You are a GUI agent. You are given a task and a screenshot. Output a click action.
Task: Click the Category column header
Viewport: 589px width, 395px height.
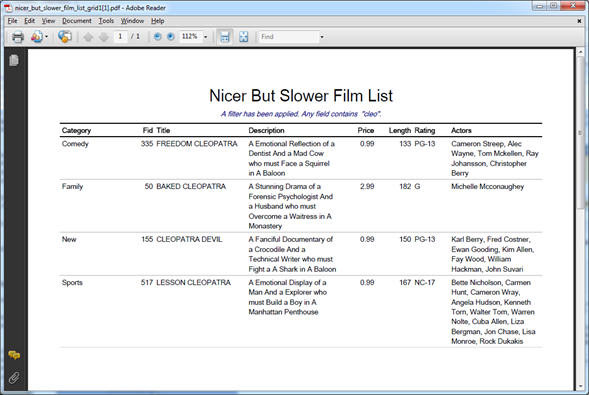click(x=76, y=130)
